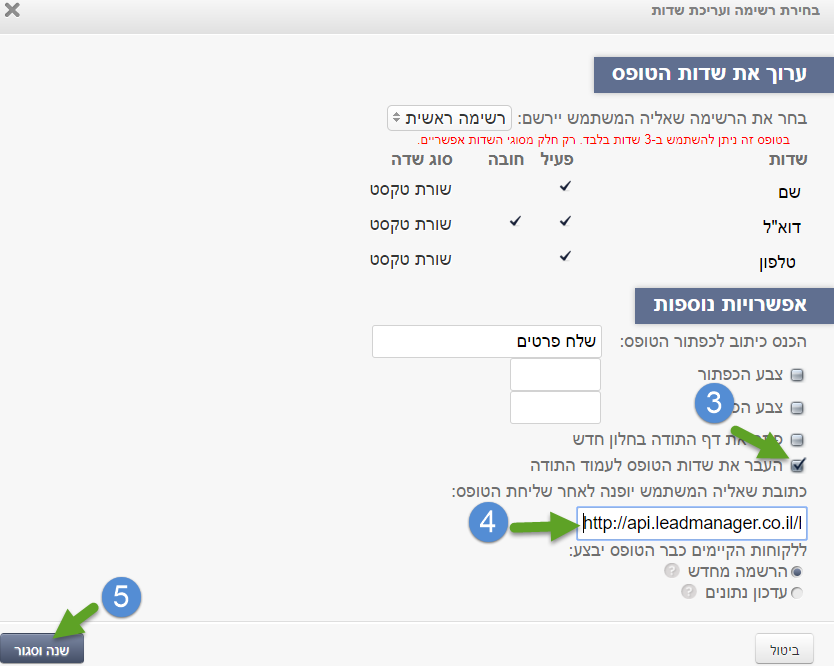Click the blue step 5 marker
Image resolution: width=834 pixels, height=666 pixels.
[120, 598]
